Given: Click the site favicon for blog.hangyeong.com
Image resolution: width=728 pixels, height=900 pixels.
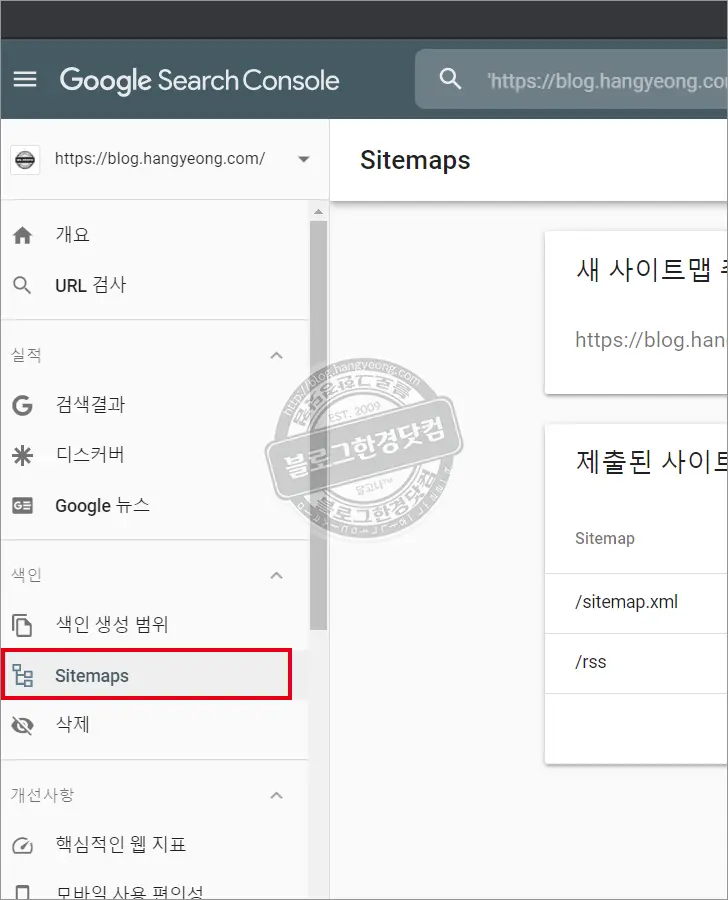Looking at the screenshot, I should click(x=25, y=160).
